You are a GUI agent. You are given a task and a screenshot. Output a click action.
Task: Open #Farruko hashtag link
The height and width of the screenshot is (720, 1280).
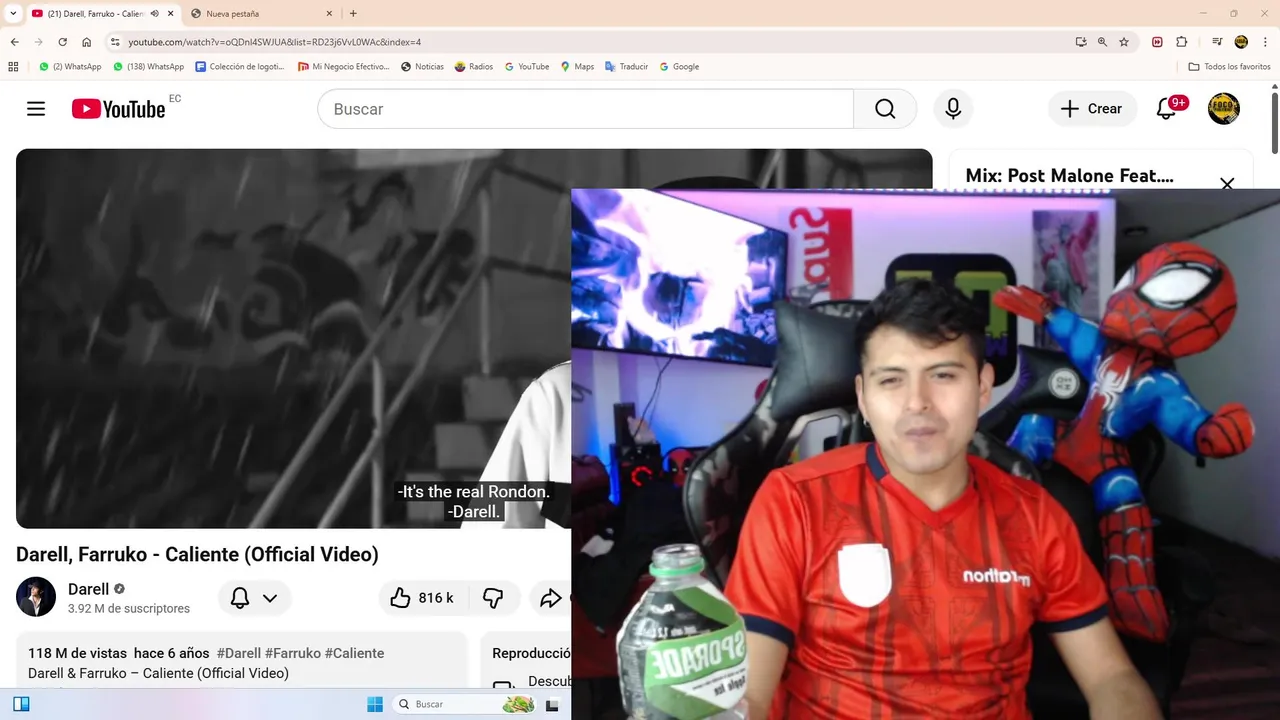click(293, 653)
